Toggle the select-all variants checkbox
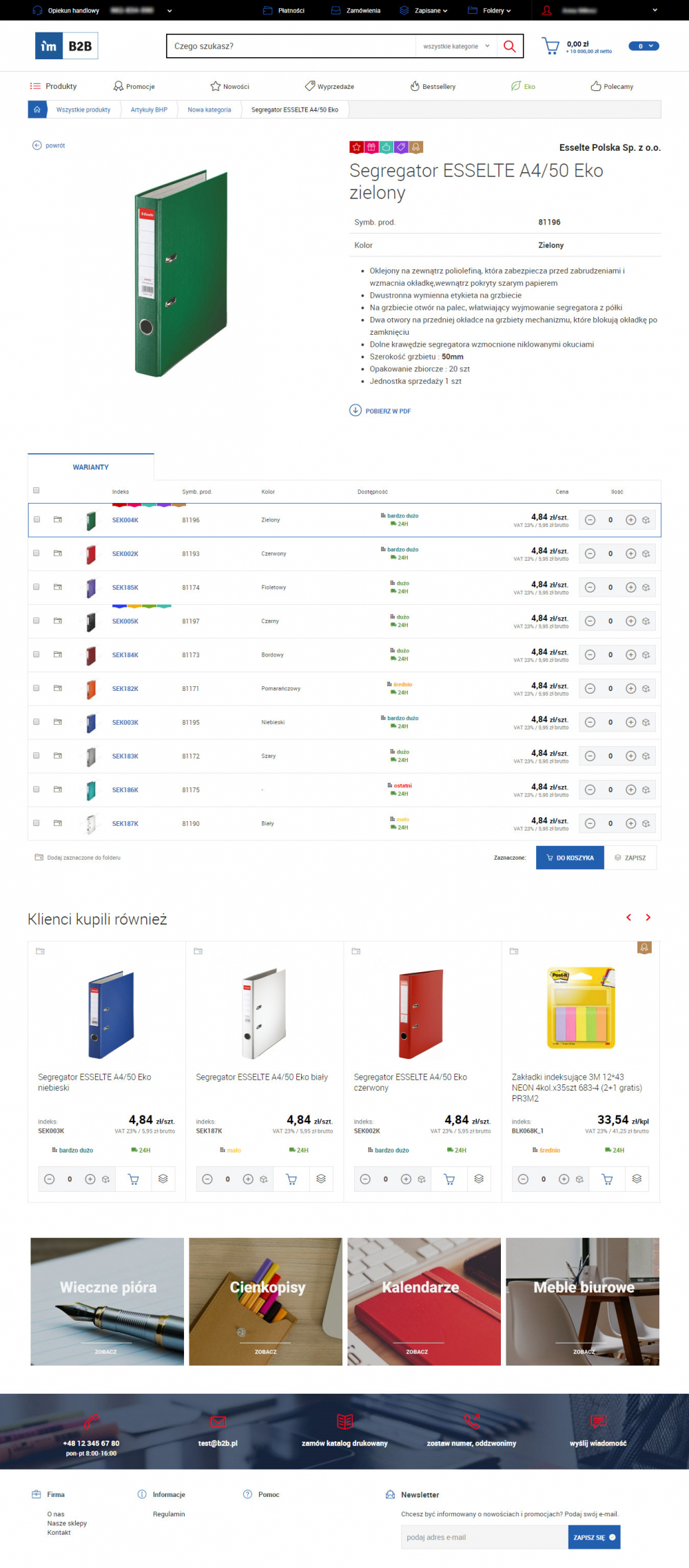The width and height of the screenshot is (689, 1568). (36, 491)
